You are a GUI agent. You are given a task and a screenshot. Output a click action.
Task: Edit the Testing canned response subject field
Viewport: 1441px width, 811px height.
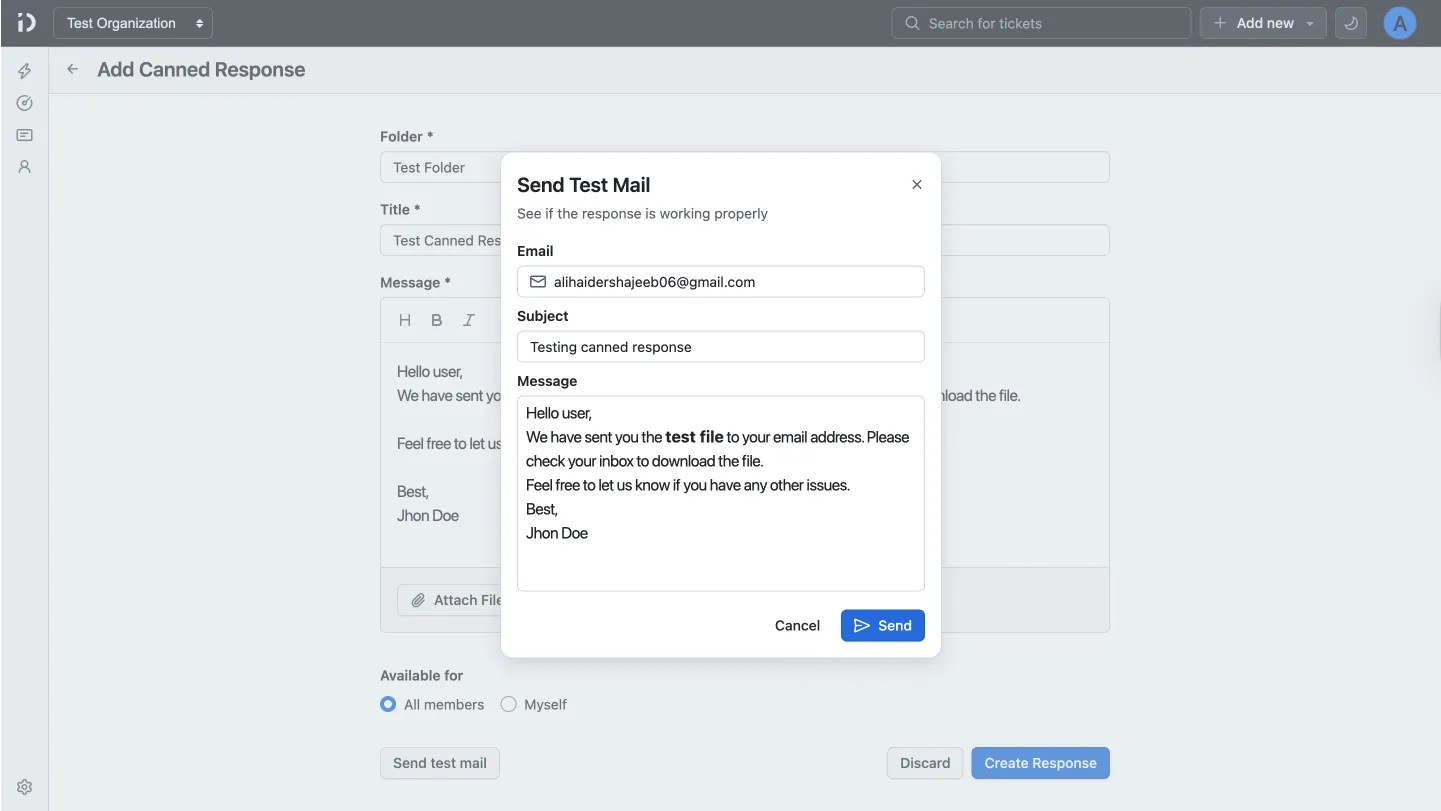pos(720,346)
